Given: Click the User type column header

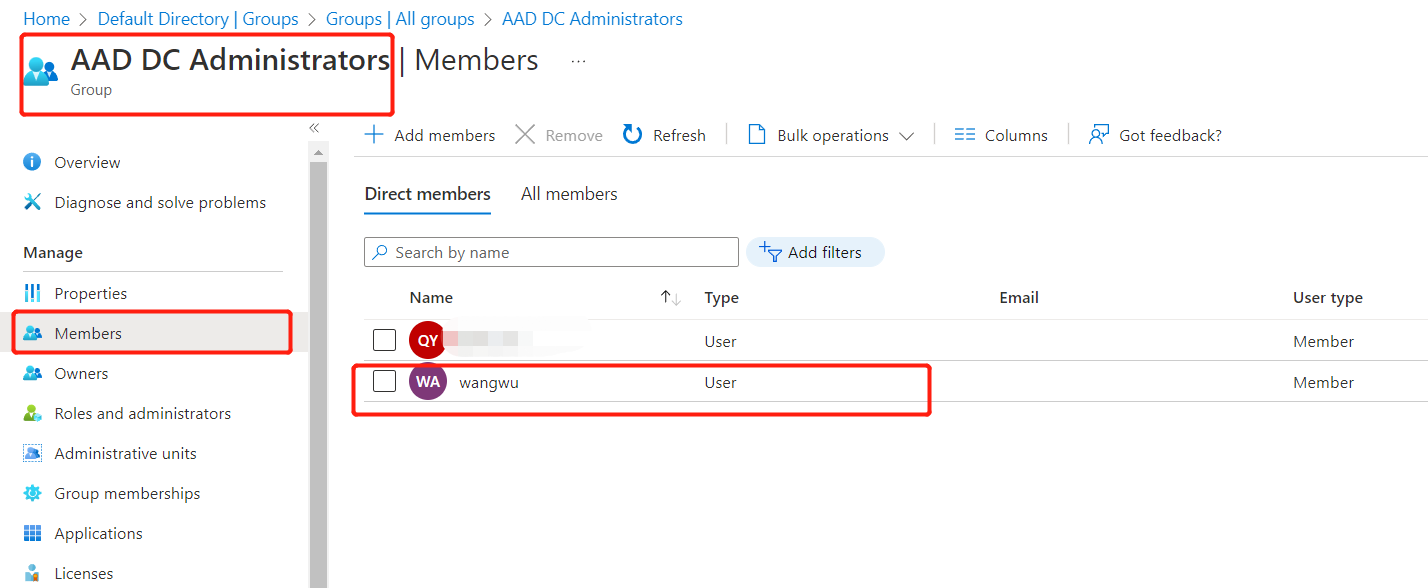Looking at the screenshot, I should coord(1328,297).
